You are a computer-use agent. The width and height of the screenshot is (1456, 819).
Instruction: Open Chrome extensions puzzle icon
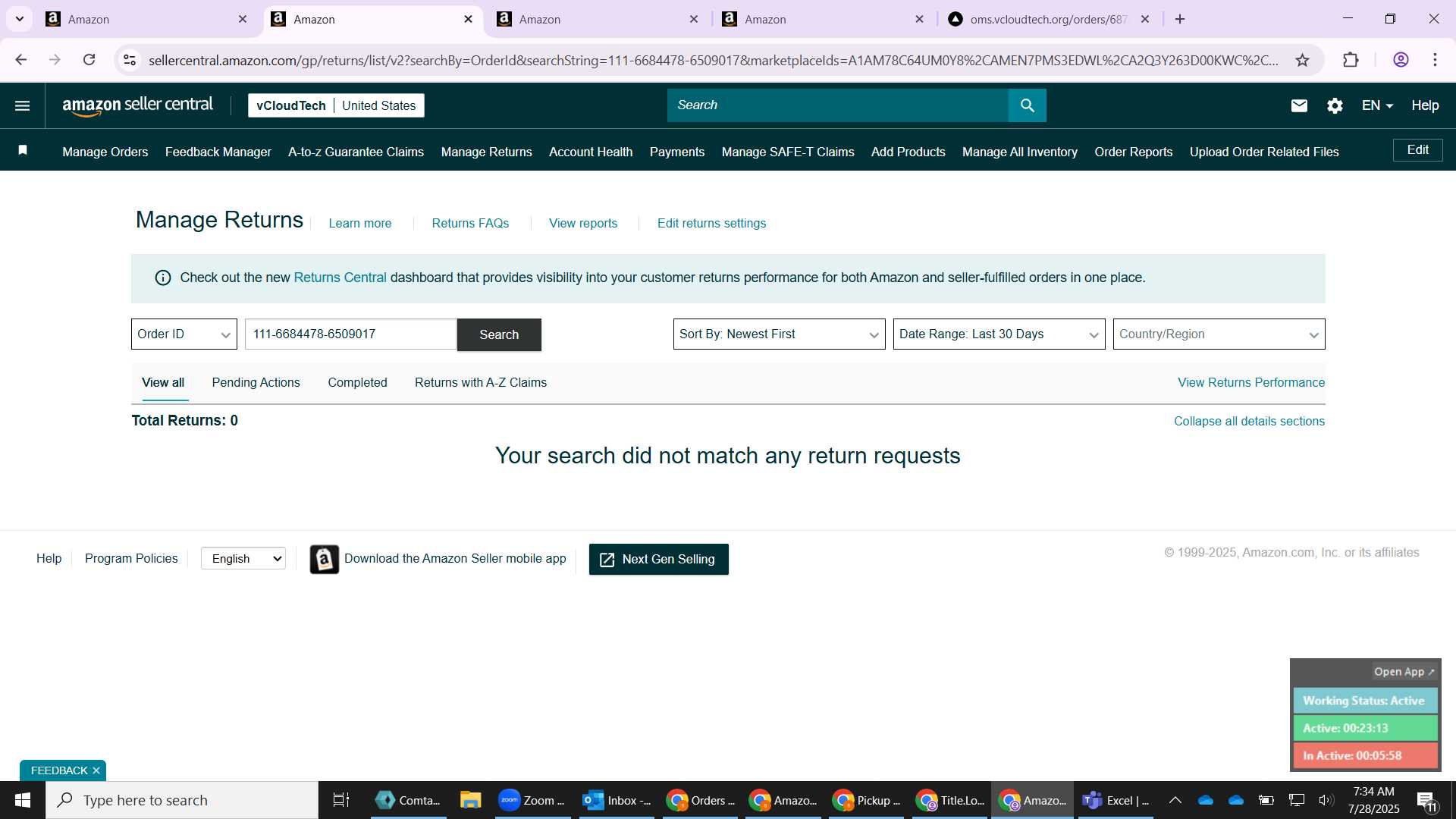(x=1351, y=60)
